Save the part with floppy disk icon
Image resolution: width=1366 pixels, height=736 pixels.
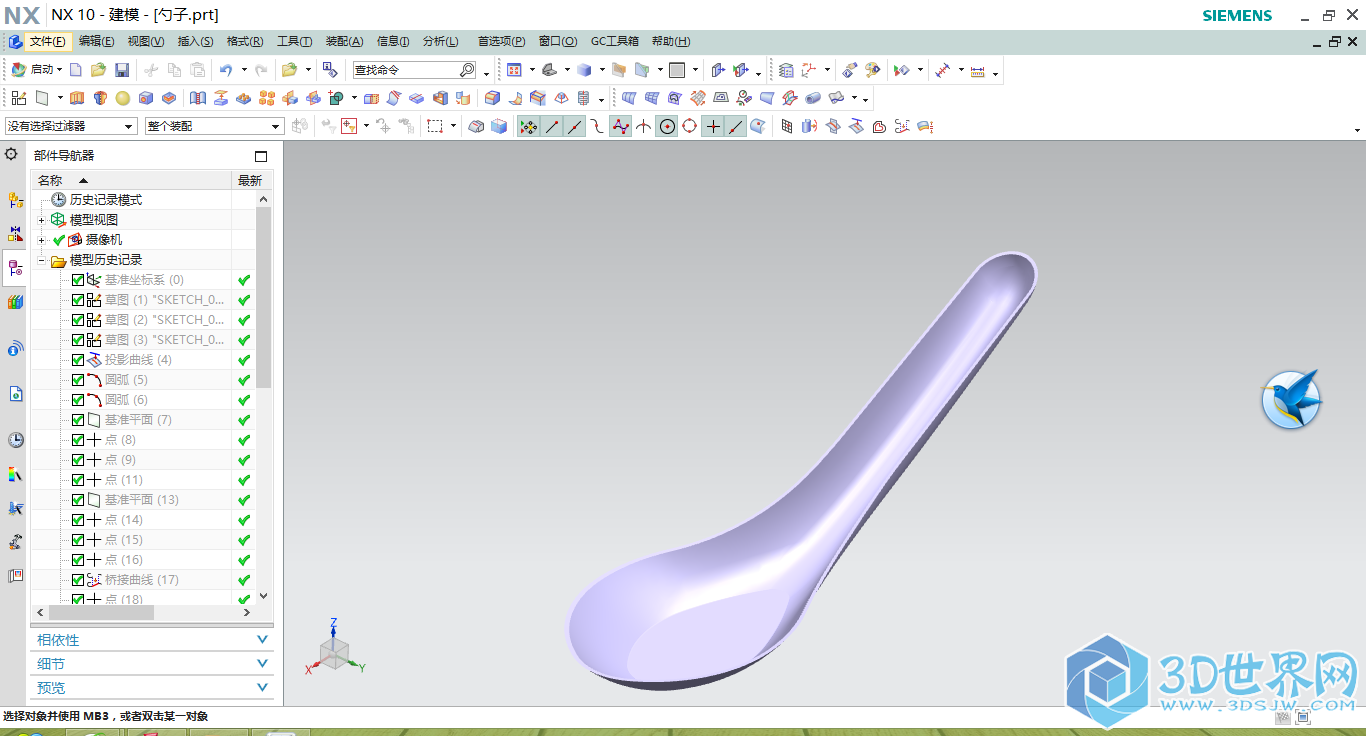coord(121,70)
